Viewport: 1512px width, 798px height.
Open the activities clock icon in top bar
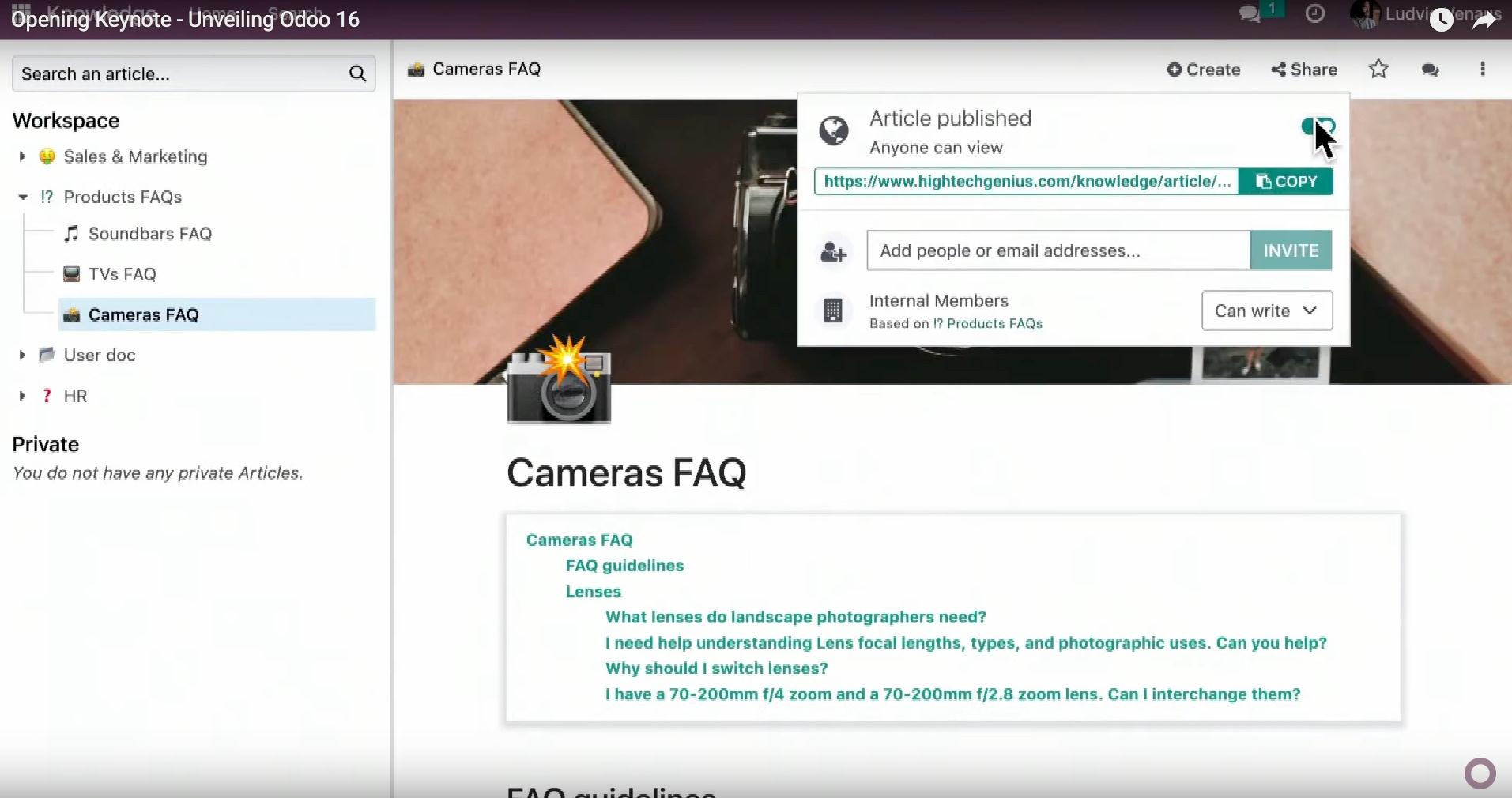(x=1315, y=14)
